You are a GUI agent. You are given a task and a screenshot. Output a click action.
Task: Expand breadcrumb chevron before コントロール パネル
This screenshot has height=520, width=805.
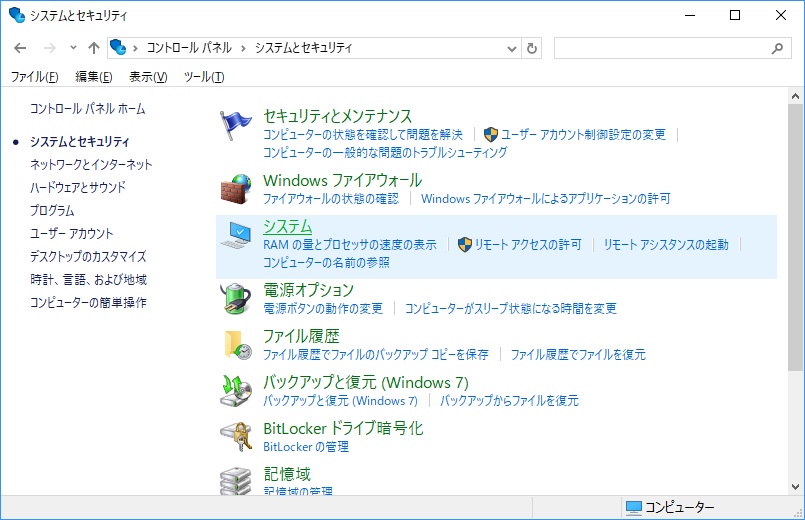[136, 48]
